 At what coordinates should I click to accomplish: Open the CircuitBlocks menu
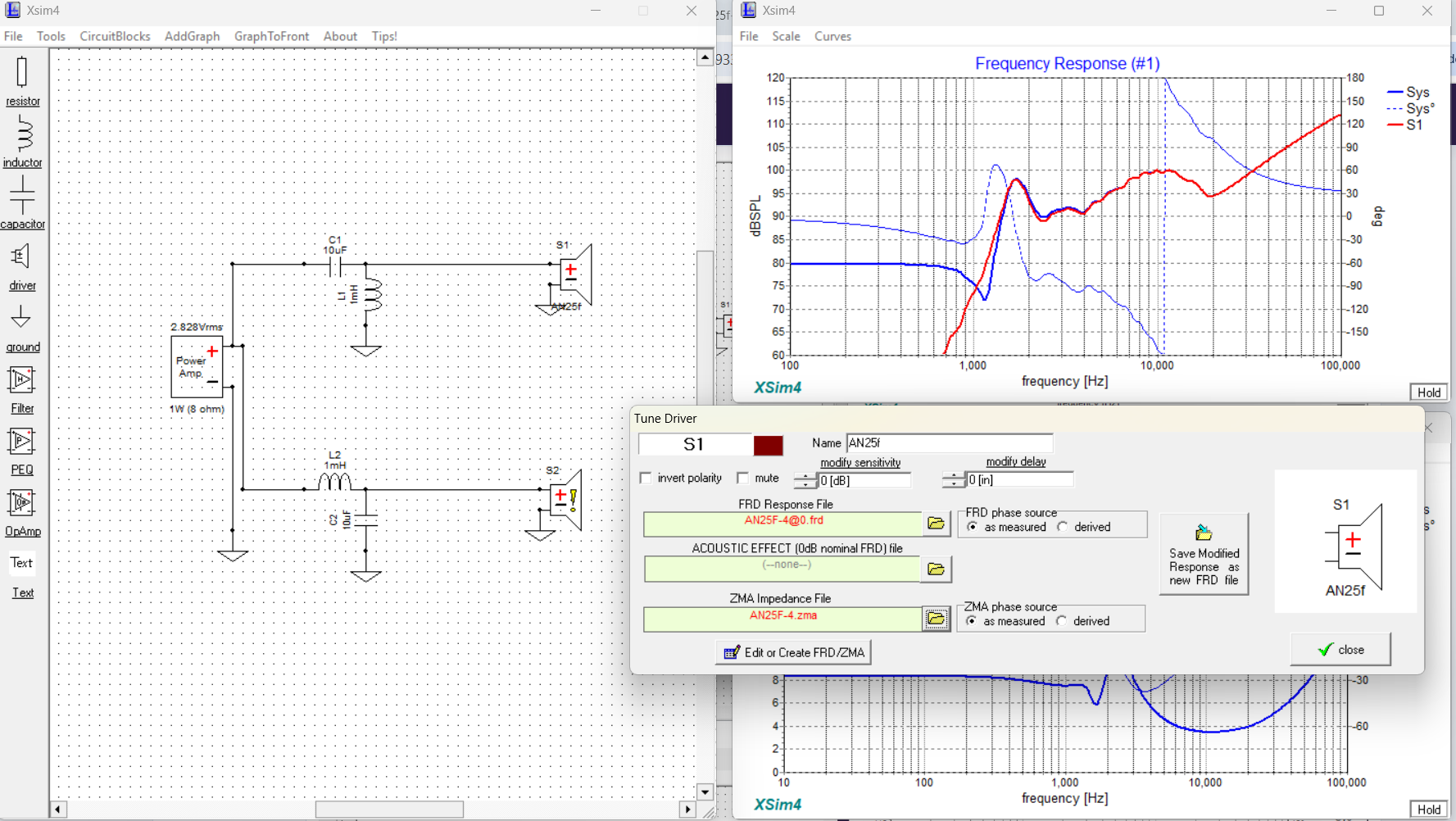pos(115,36)
